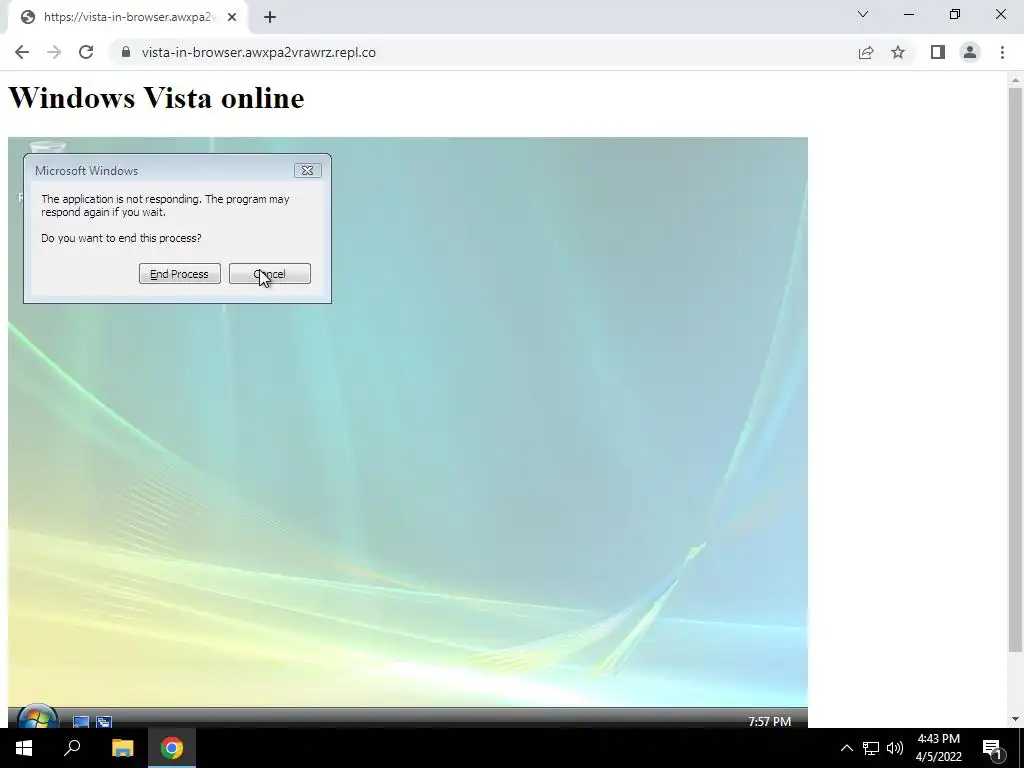This screenshot has width=1024, height=768.
Task: Select the vista-in-browser tab
Action: (x=128, y=17)
